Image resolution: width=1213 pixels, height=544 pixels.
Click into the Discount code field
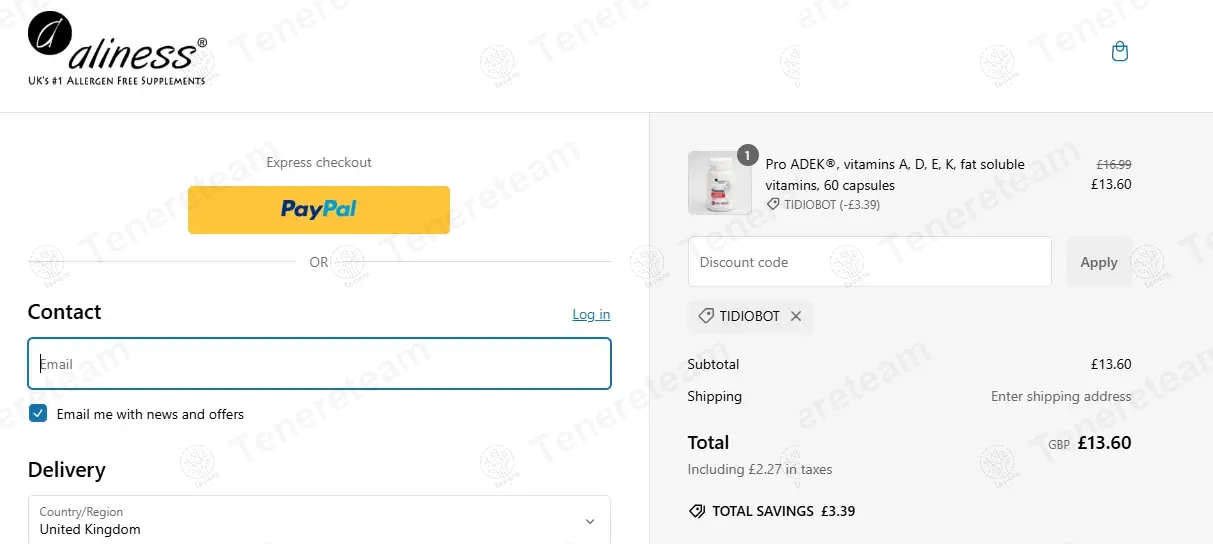(869, 262)
